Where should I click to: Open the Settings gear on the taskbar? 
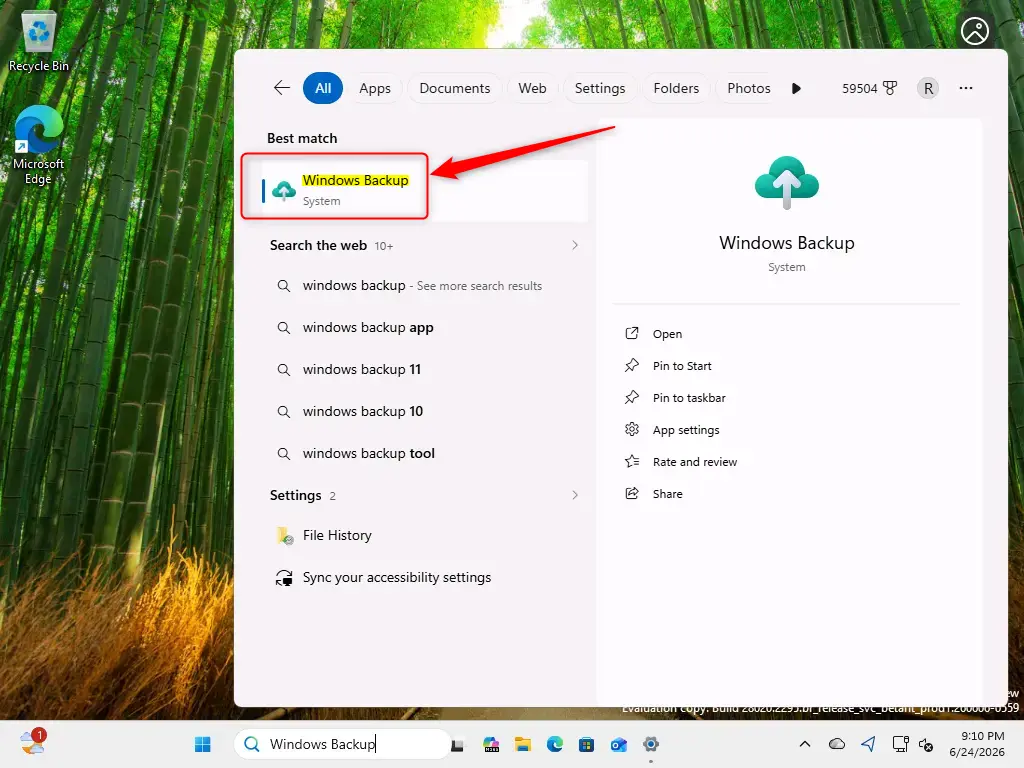coord(650,744)
